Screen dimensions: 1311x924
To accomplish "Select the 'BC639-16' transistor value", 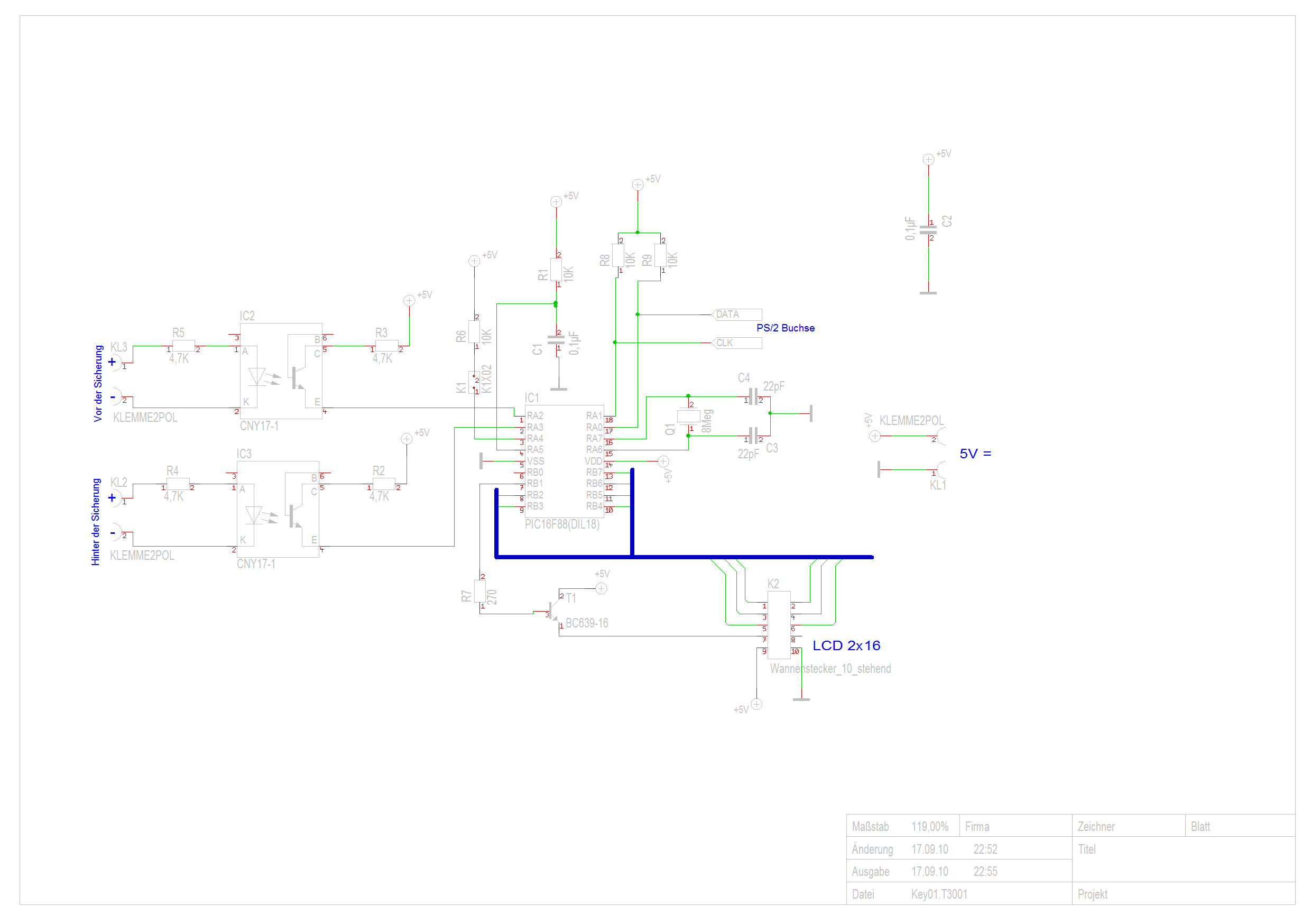I will point(587,624).
